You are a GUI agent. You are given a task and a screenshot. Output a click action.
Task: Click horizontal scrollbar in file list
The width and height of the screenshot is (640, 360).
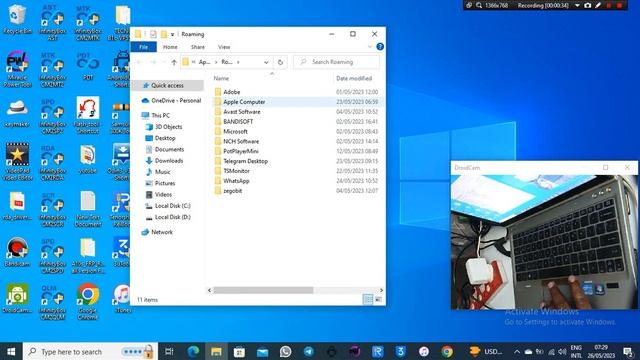(x=263, y=290)
